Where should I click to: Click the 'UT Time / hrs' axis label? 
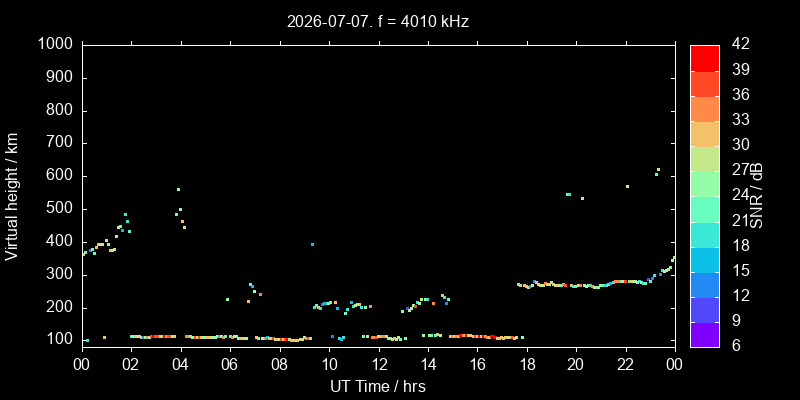pyautogui.click(x=378, y=386)
